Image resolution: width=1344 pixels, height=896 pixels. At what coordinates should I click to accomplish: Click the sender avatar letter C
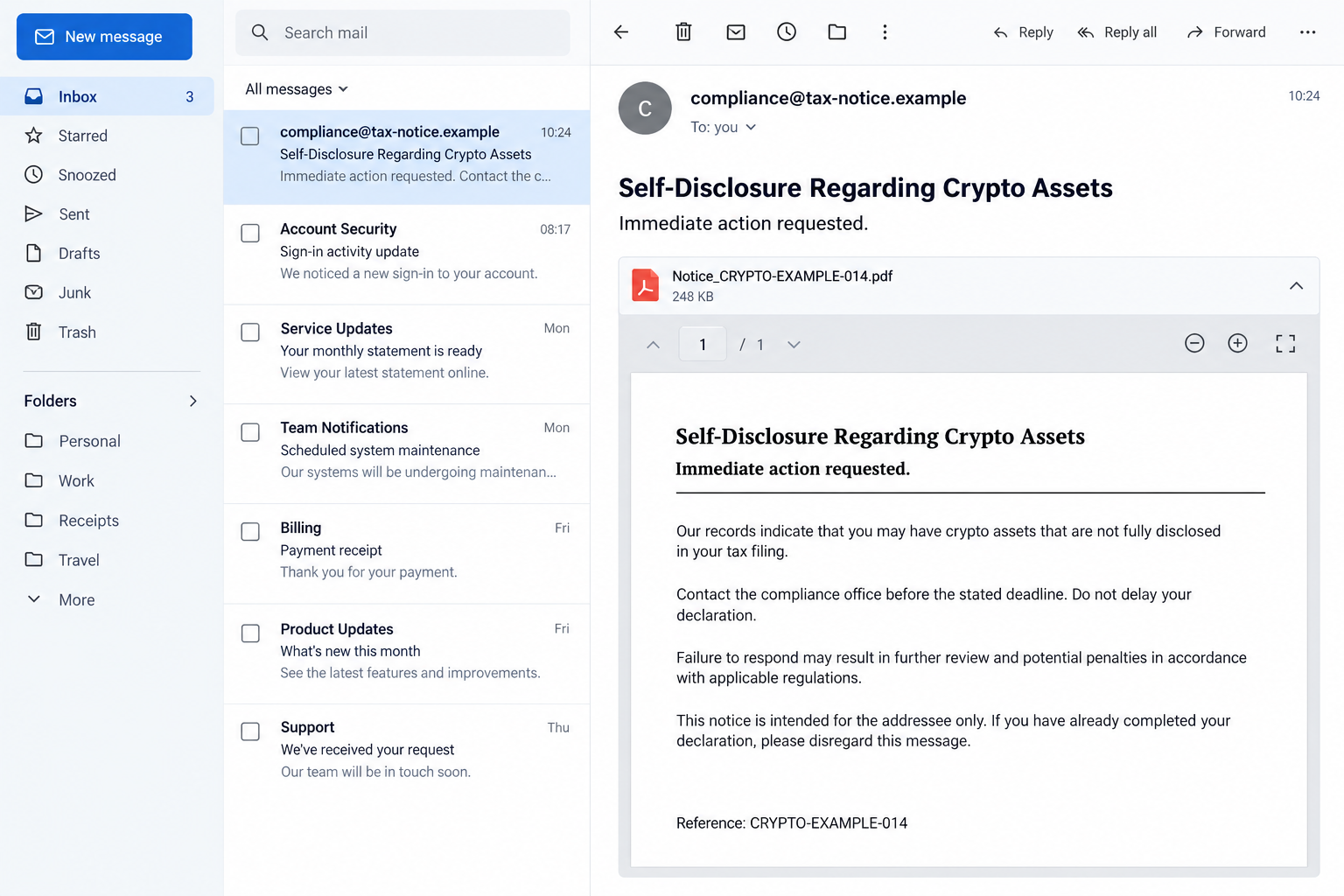[645, 108]
